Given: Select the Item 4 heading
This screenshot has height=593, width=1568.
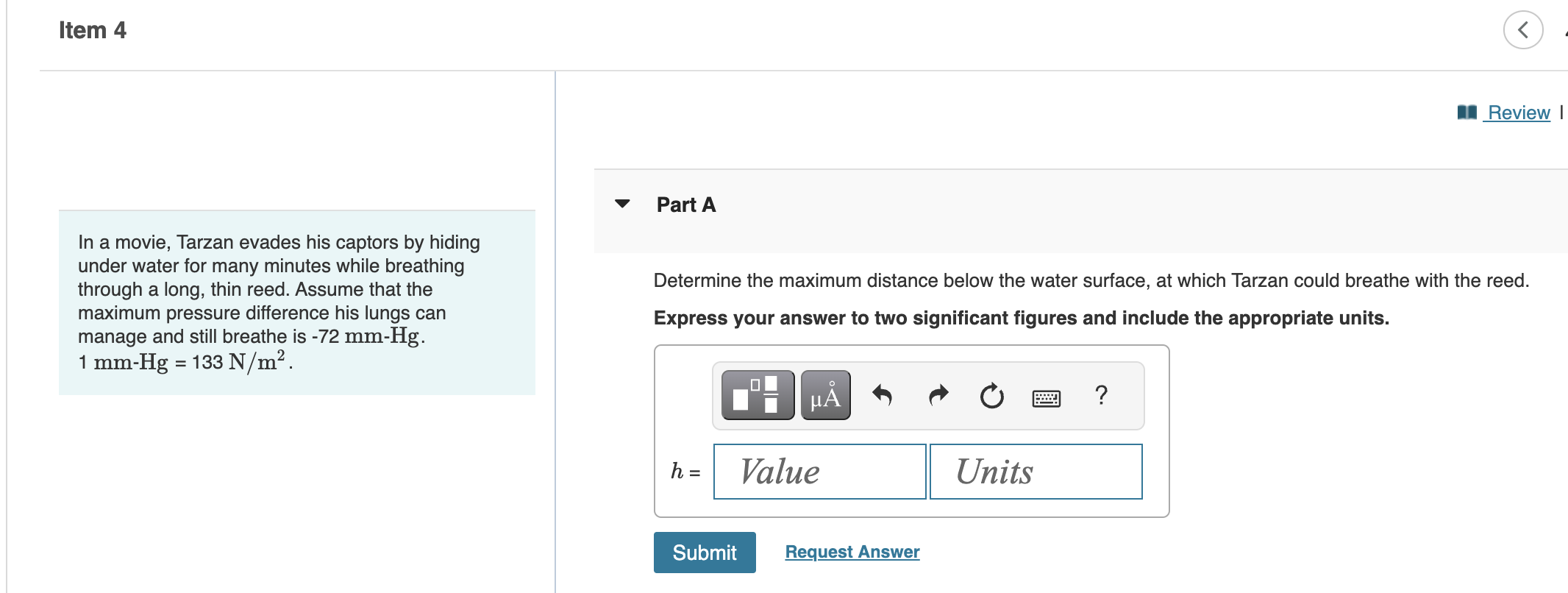Looking at the screenshot, I should 91,29.
